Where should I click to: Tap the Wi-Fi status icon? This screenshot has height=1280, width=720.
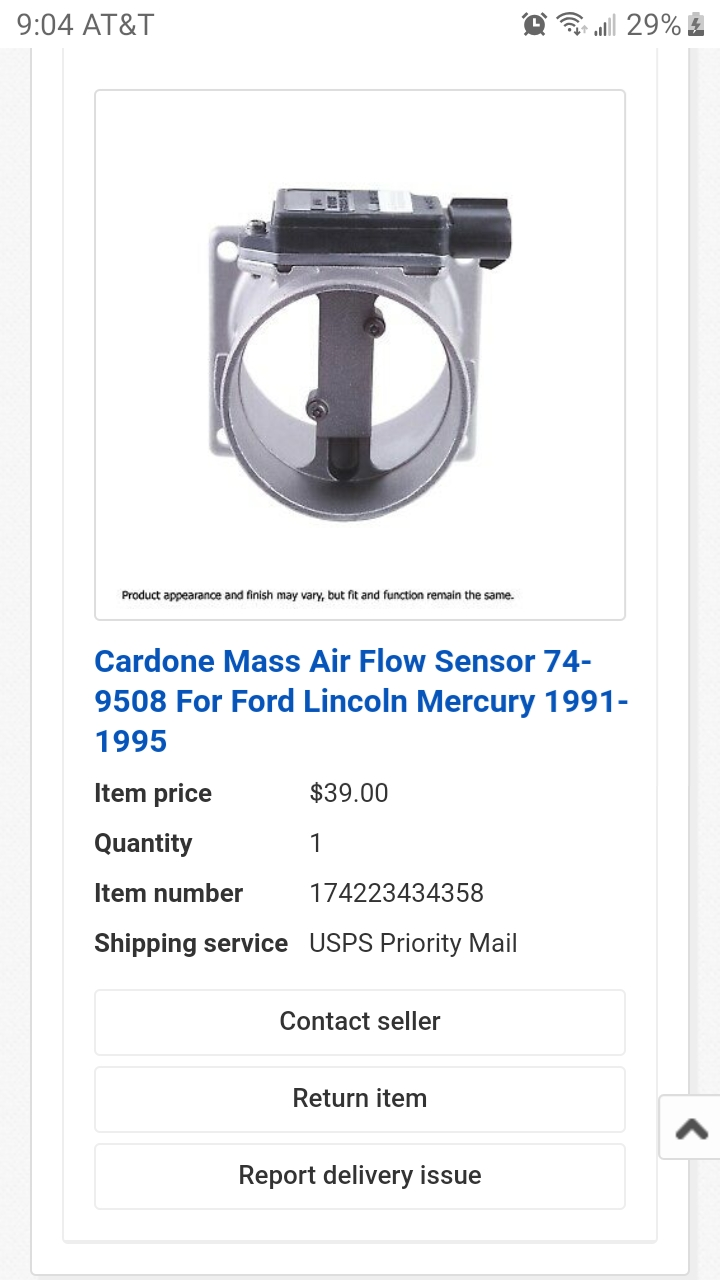pos(571,25)
